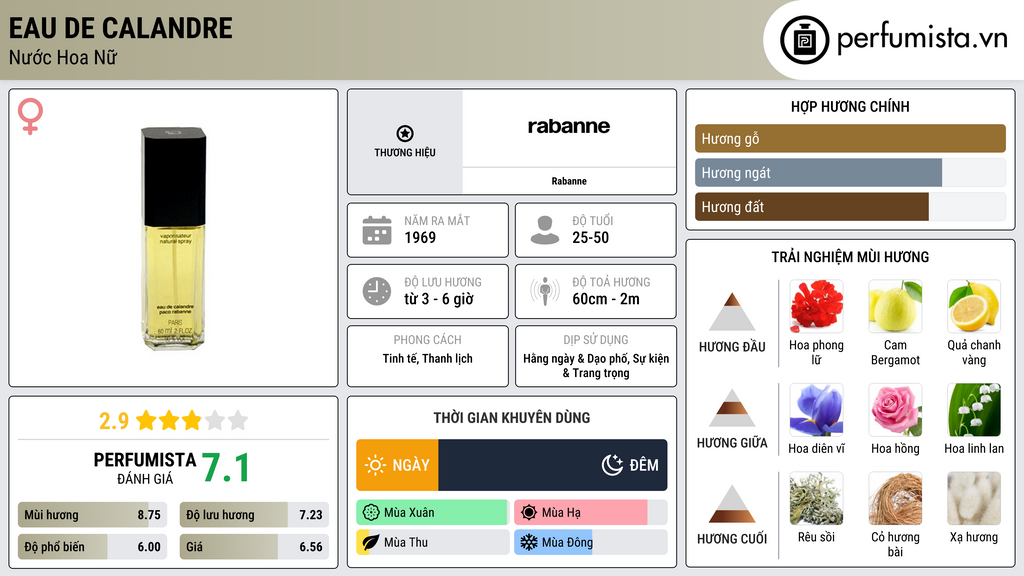
Task: Click the Hương cuối pyramid icon
Action: [x=732, y=504]
